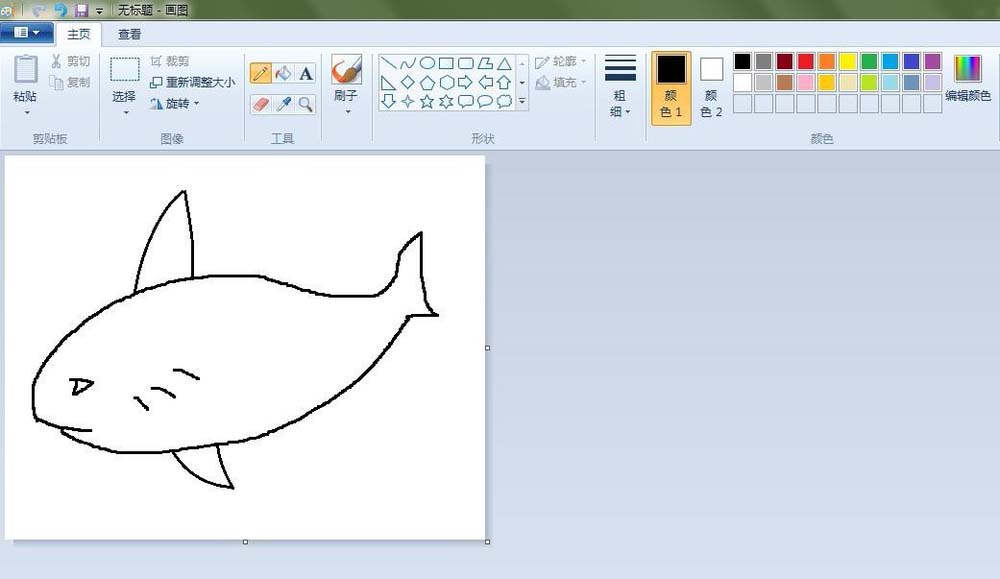1000x579 pixels.
Task: Click the Undo arrow in title bar
Action: click(61, 10)
